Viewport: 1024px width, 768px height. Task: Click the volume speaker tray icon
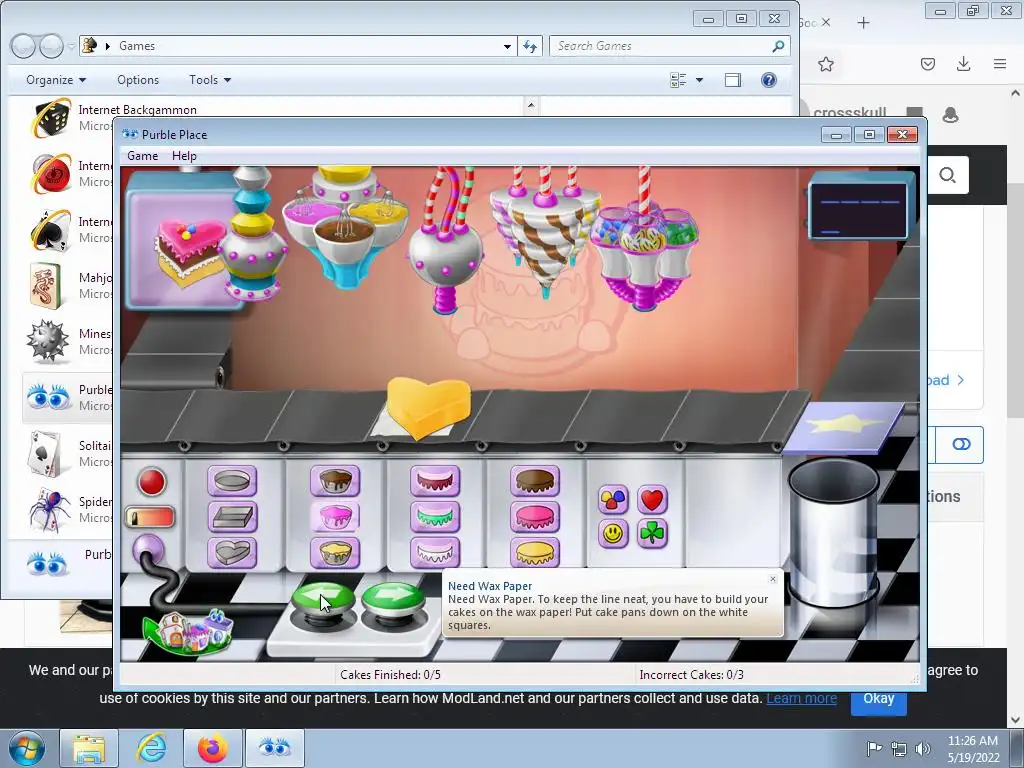coord(923,749)
